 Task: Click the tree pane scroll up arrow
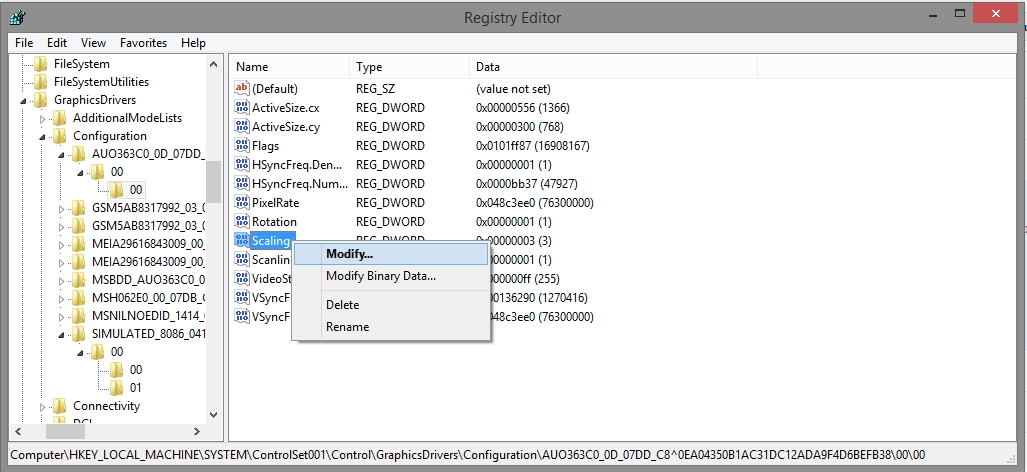[214, 64]
